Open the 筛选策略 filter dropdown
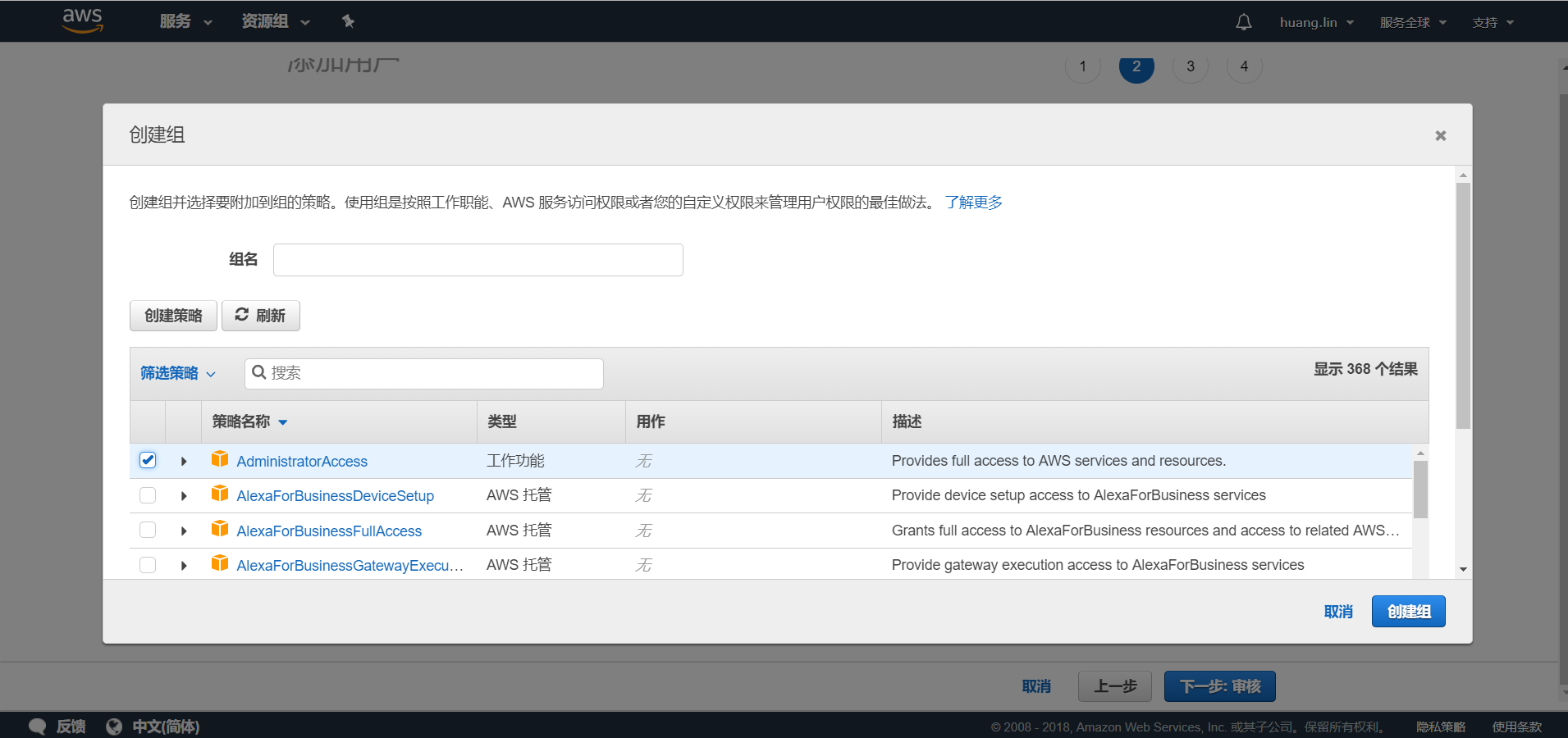The width and height of the screenshot is (1568, 738). tap(178, 373)
